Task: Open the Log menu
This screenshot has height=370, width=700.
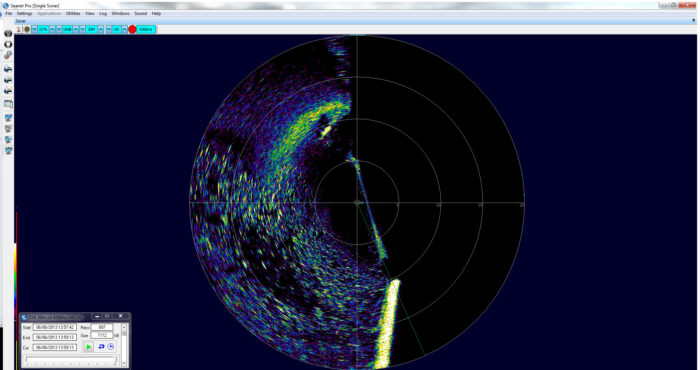Action: 103,13
